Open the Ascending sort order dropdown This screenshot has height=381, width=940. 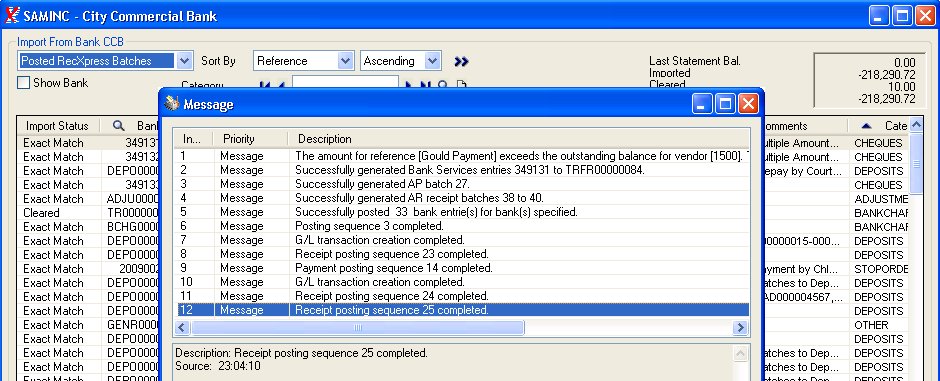tap(433, 61)
